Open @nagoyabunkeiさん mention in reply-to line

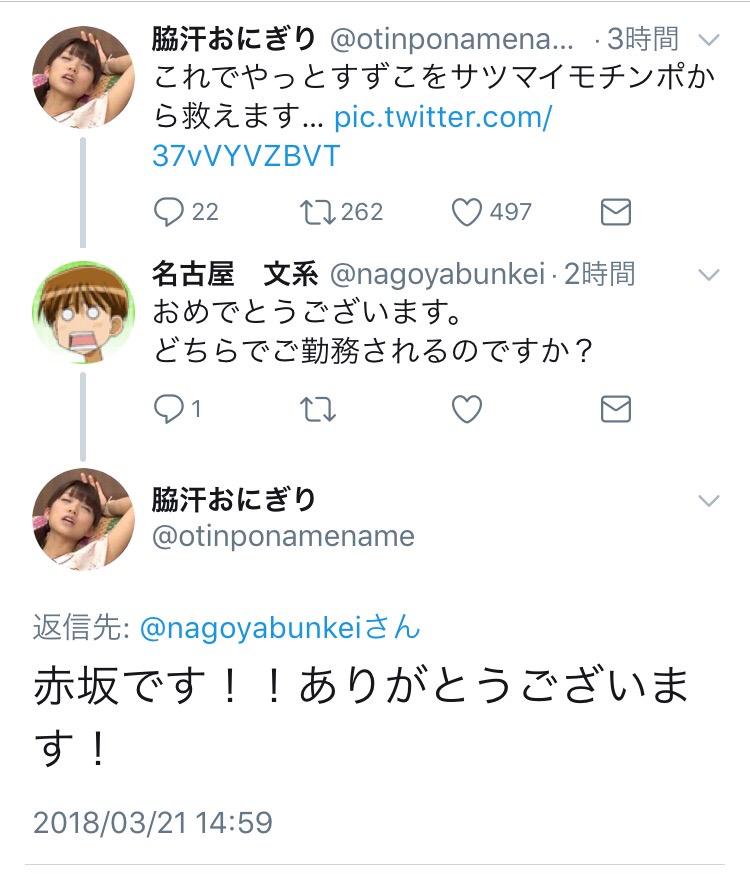[280, 627]
